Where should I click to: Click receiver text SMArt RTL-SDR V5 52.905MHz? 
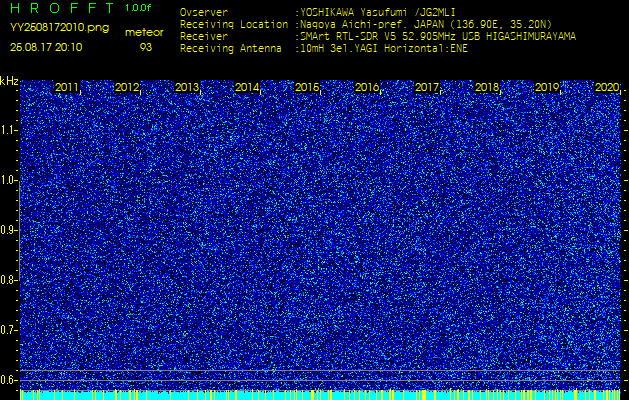tap(377, 37)
